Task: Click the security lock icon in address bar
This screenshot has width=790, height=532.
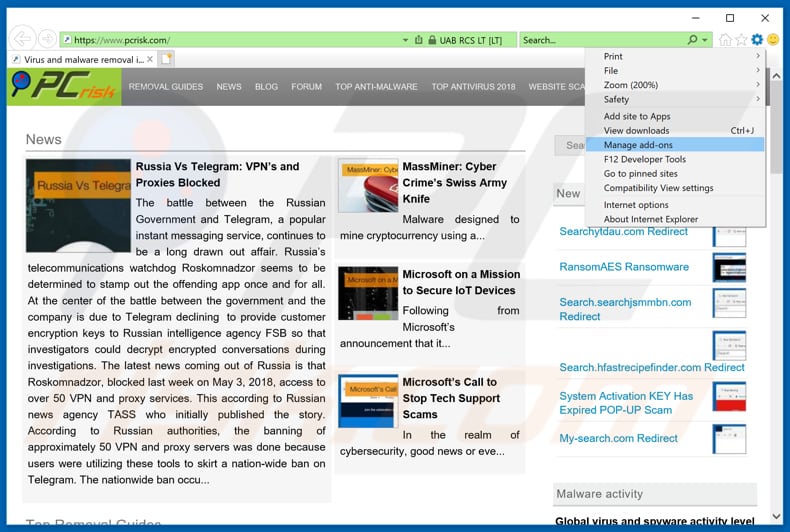Action: click(432, 40)
